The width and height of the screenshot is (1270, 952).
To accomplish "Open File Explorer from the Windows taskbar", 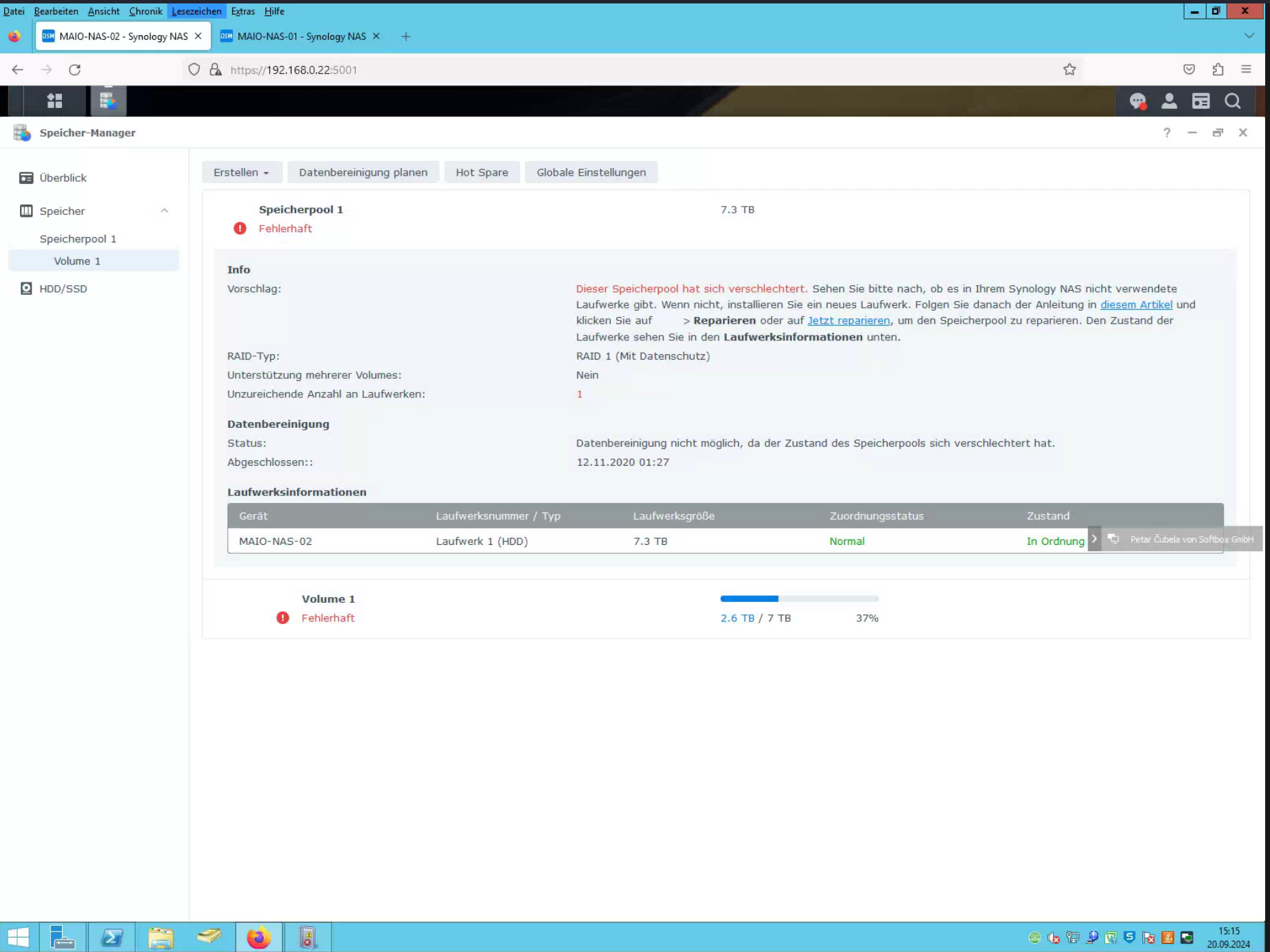I will pos(161,938).
